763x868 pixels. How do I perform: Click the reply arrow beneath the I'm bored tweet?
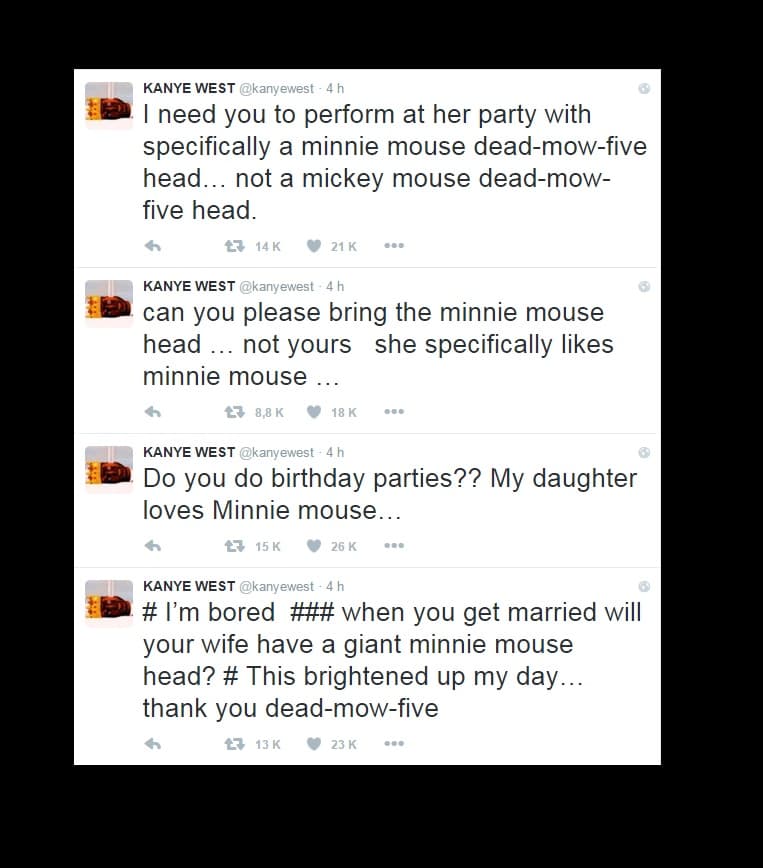[x=150, y=744]
